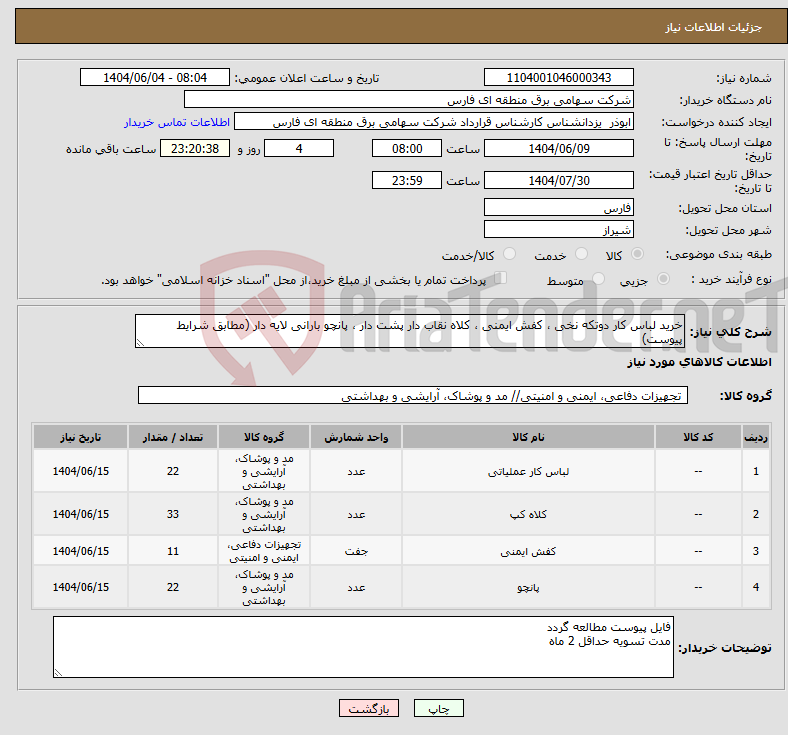Click the تعداد / مقدار column header
Viewport: 788px width, 735px height.
[173, 437]
